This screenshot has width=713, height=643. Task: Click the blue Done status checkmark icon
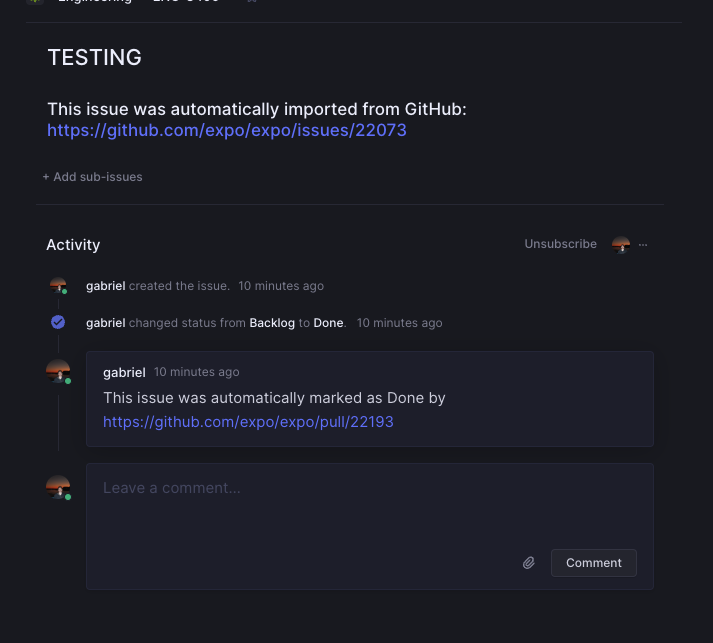tap(58, 322)
